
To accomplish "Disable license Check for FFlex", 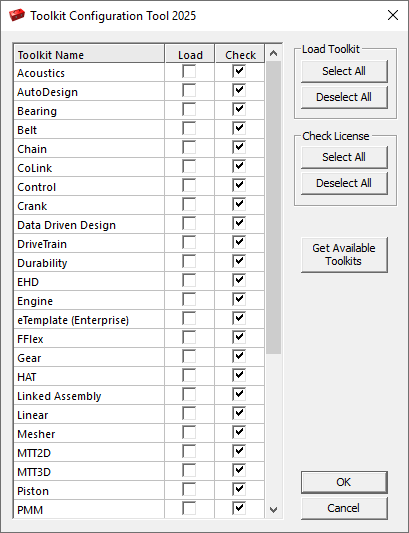I will point(239,338).
